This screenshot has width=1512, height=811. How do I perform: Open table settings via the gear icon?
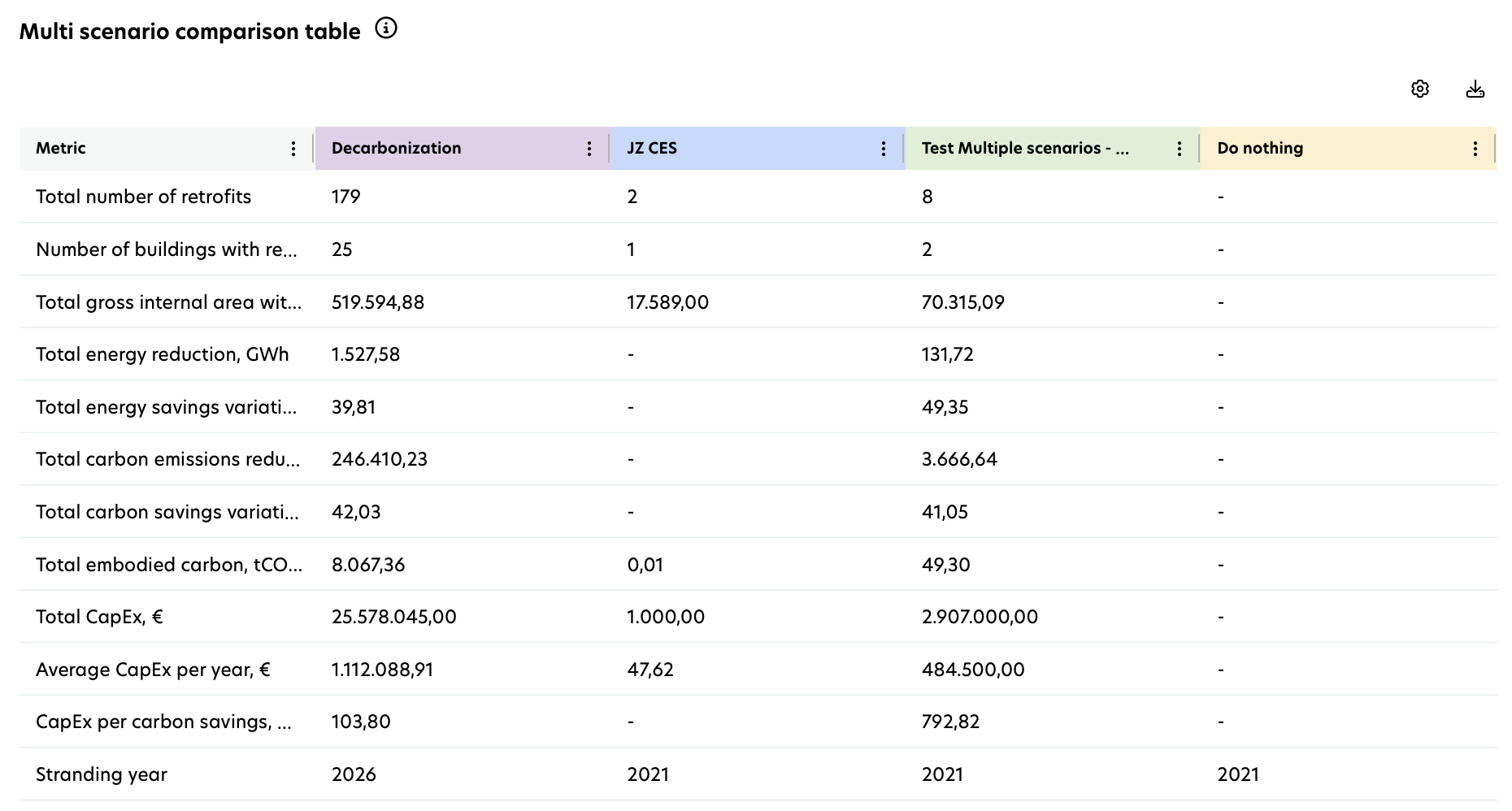[x=1420, y=89]
